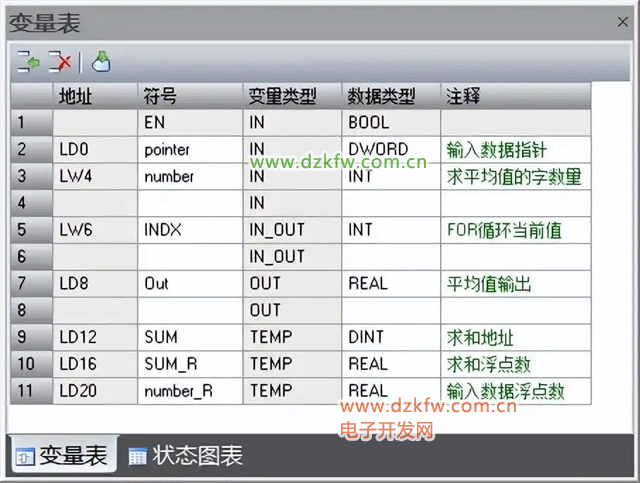This screenshot has height=483, width=640.
Task: Click the DINT data type cell for SUM
Action: [x=391, y=337]
